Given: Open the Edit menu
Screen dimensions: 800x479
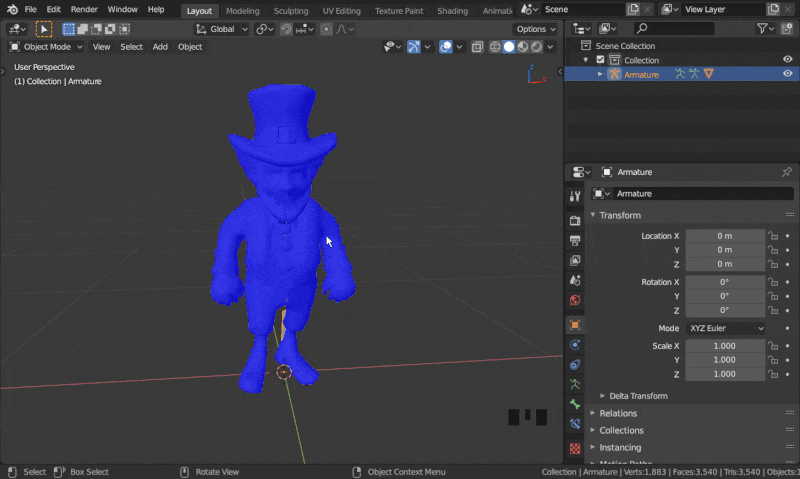Looking at the screenshot, I should (54, 9).
